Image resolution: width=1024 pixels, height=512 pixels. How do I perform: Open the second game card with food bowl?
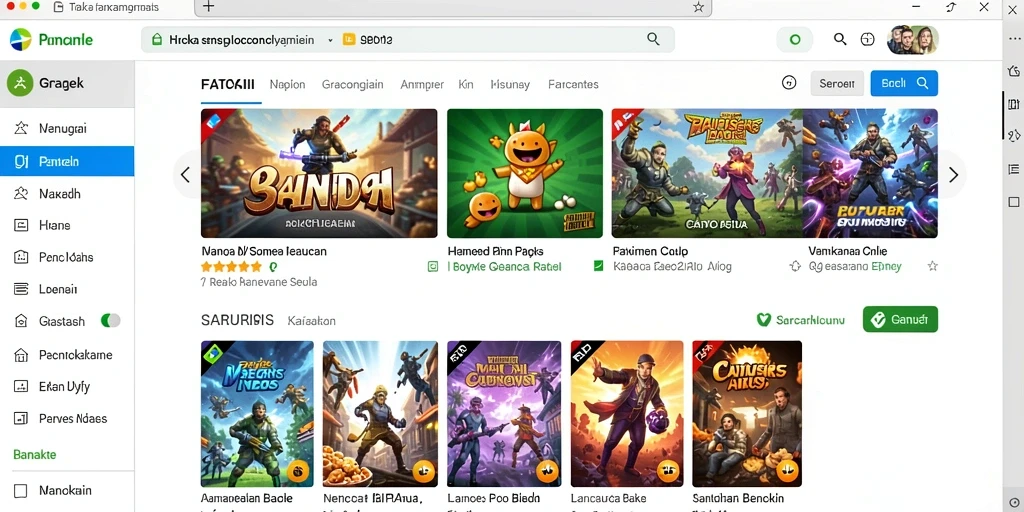(380, 414)
